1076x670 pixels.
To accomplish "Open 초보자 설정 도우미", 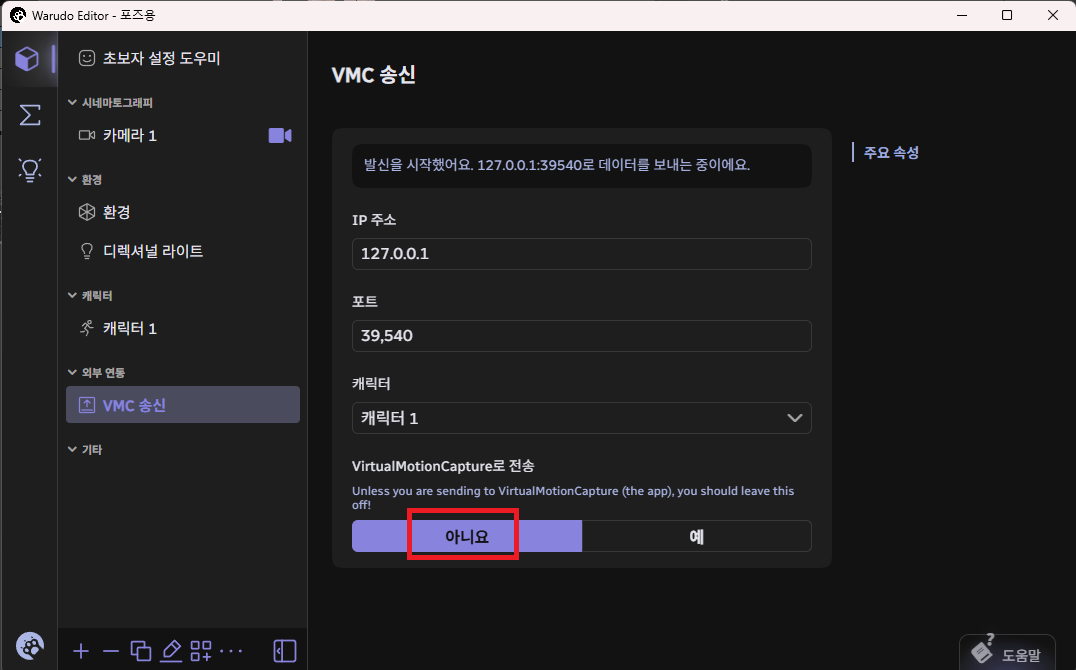I will pos(183,58).
